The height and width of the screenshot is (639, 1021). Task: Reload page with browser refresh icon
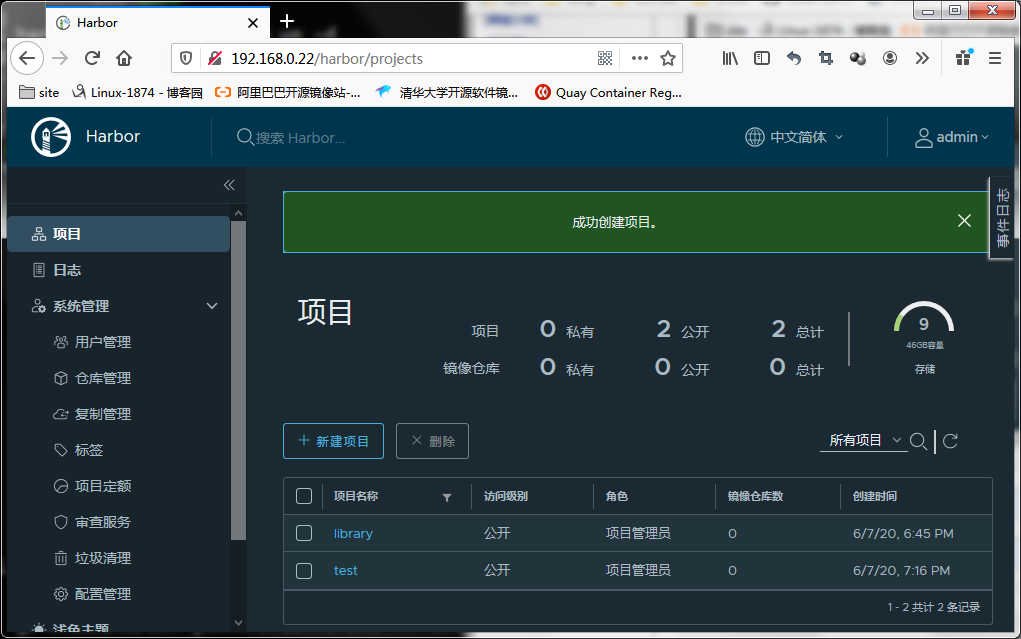coord(92,59)
